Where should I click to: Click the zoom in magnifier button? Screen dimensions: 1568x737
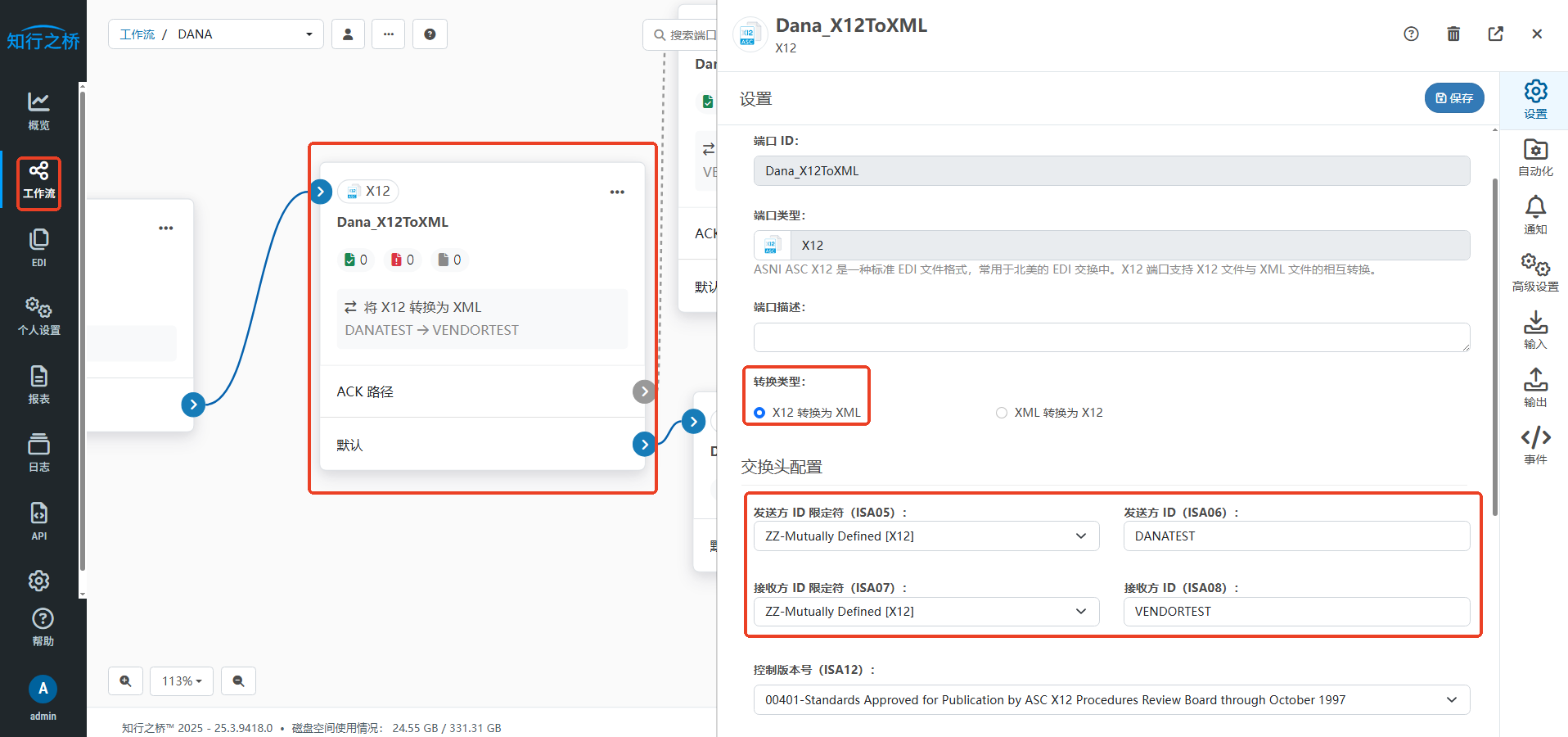(x=125, y=681)
